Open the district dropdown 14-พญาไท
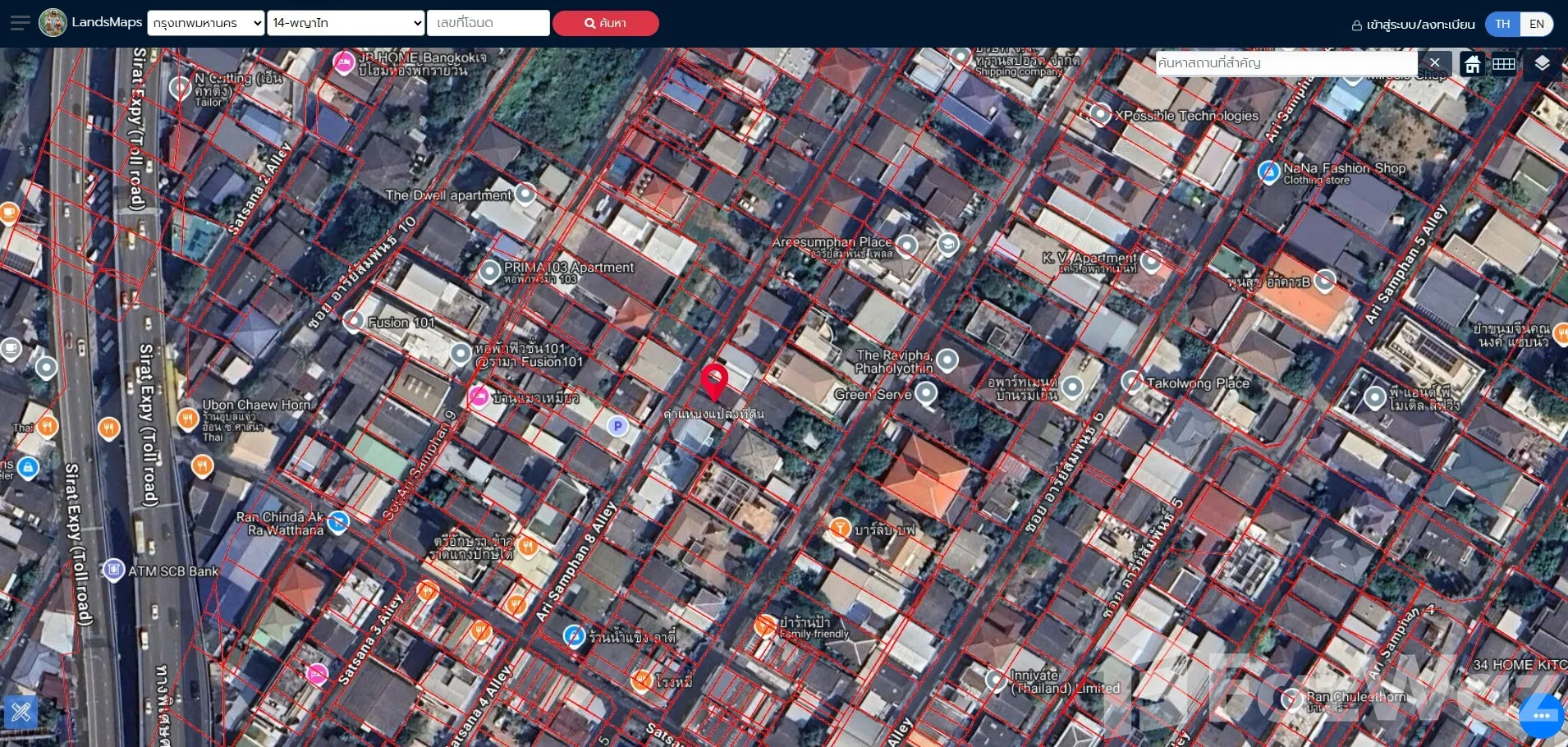This screenshot has width=1568, height=747. pos(346,23)
